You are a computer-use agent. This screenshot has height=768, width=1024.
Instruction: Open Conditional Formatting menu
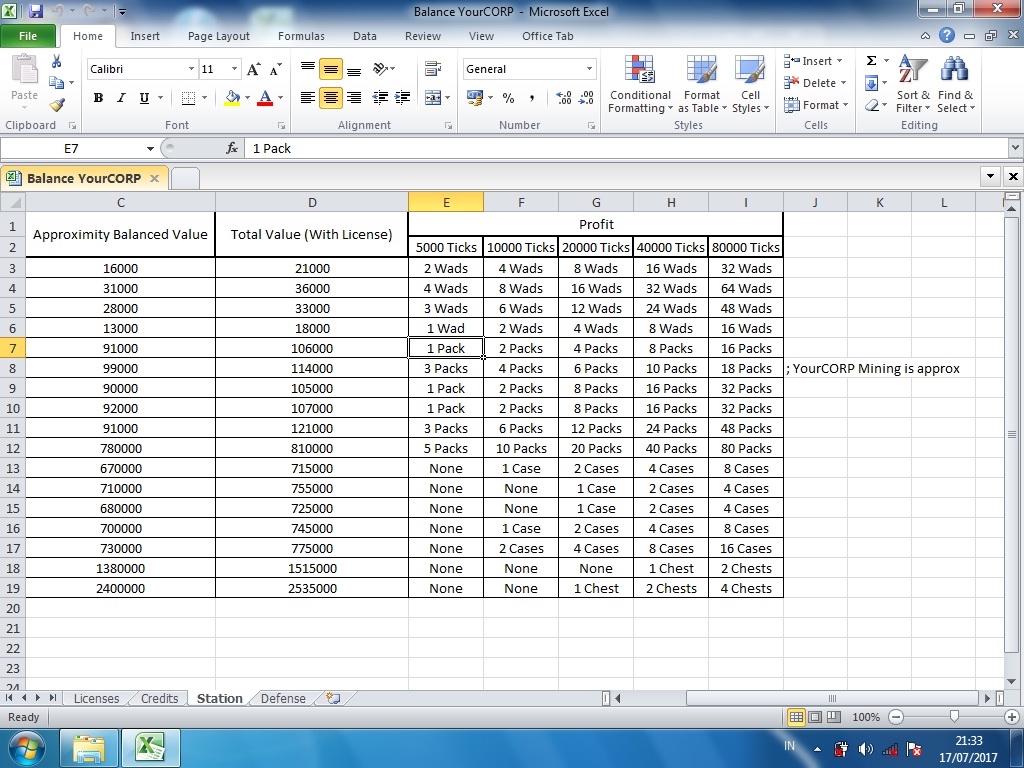pyautogui.click(x=640, y=85)
